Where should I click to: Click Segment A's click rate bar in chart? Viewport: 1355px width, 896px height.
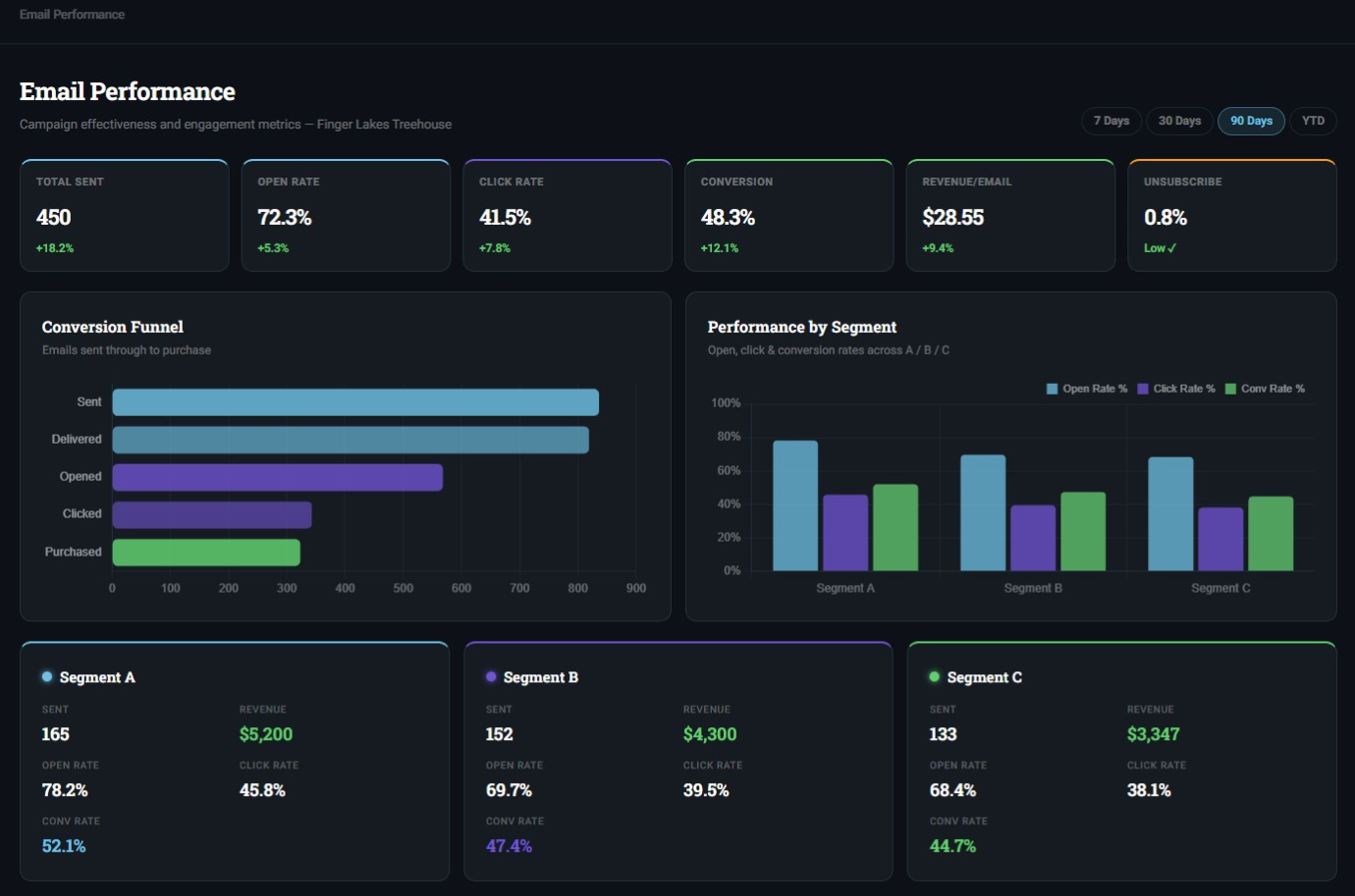845,533
